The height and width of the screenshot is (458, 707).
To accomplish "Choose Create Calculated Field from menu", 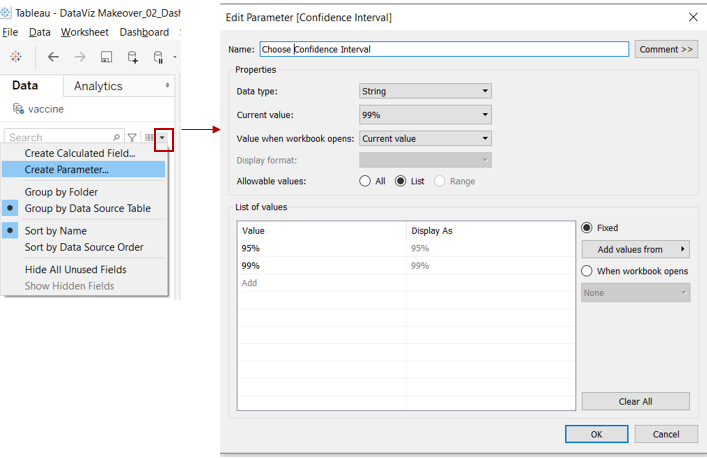I will pos(79,153).
